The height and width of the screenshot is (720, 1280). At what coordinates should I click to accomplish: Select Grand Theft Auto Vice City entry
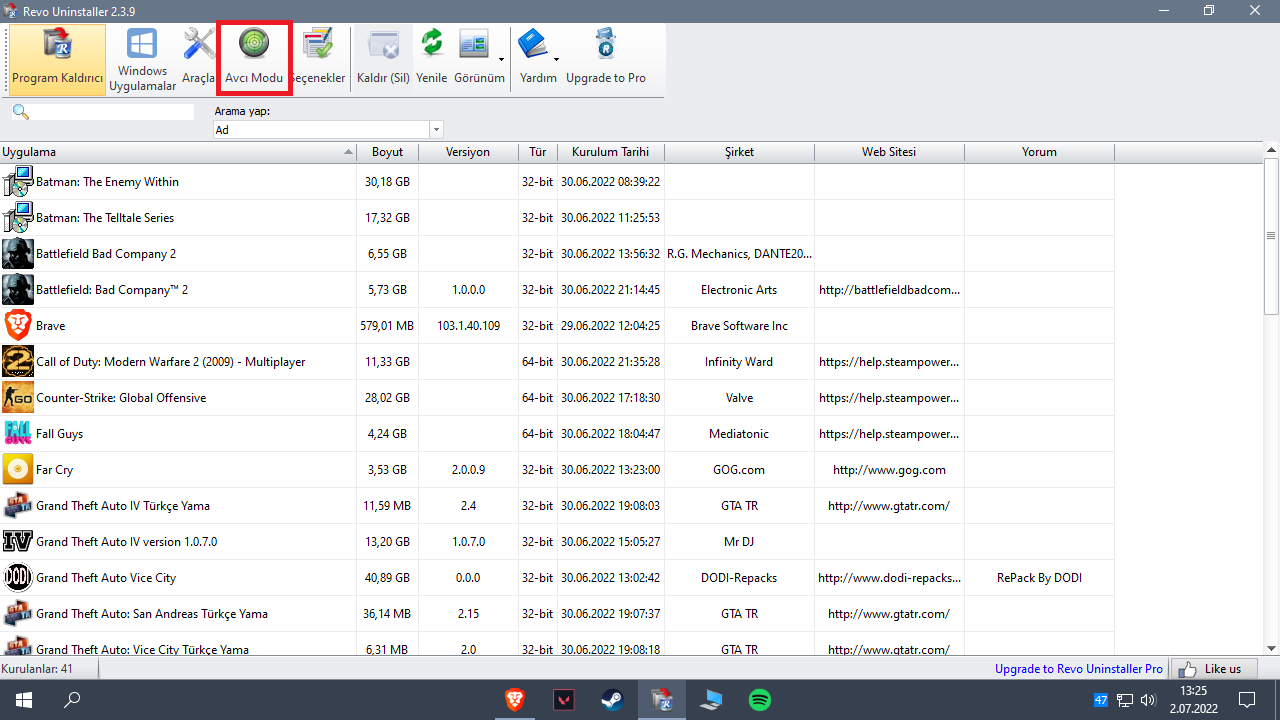tap(106, 578)
